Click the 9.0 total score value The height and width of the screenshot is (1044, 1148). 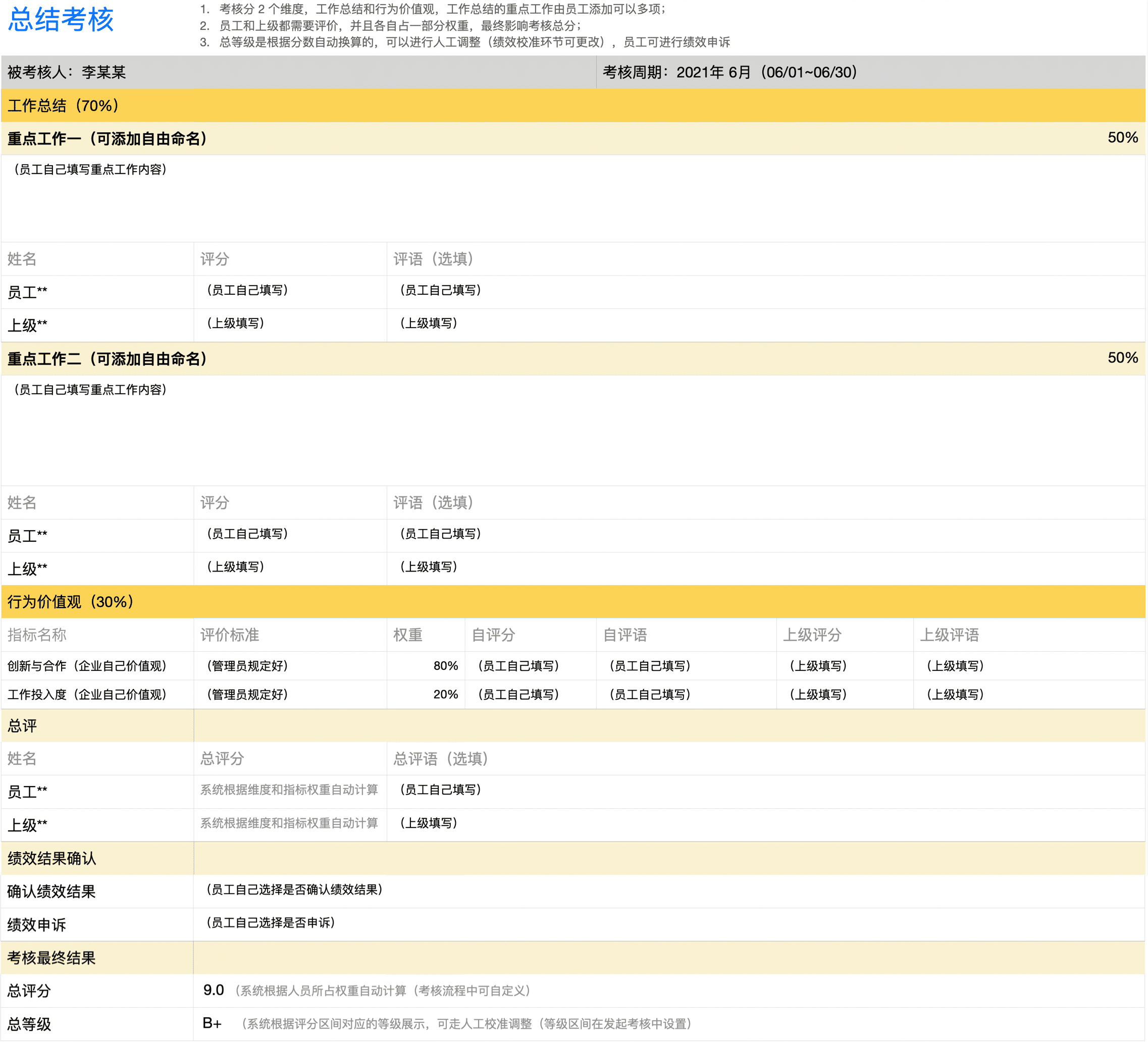coord(214,990)
